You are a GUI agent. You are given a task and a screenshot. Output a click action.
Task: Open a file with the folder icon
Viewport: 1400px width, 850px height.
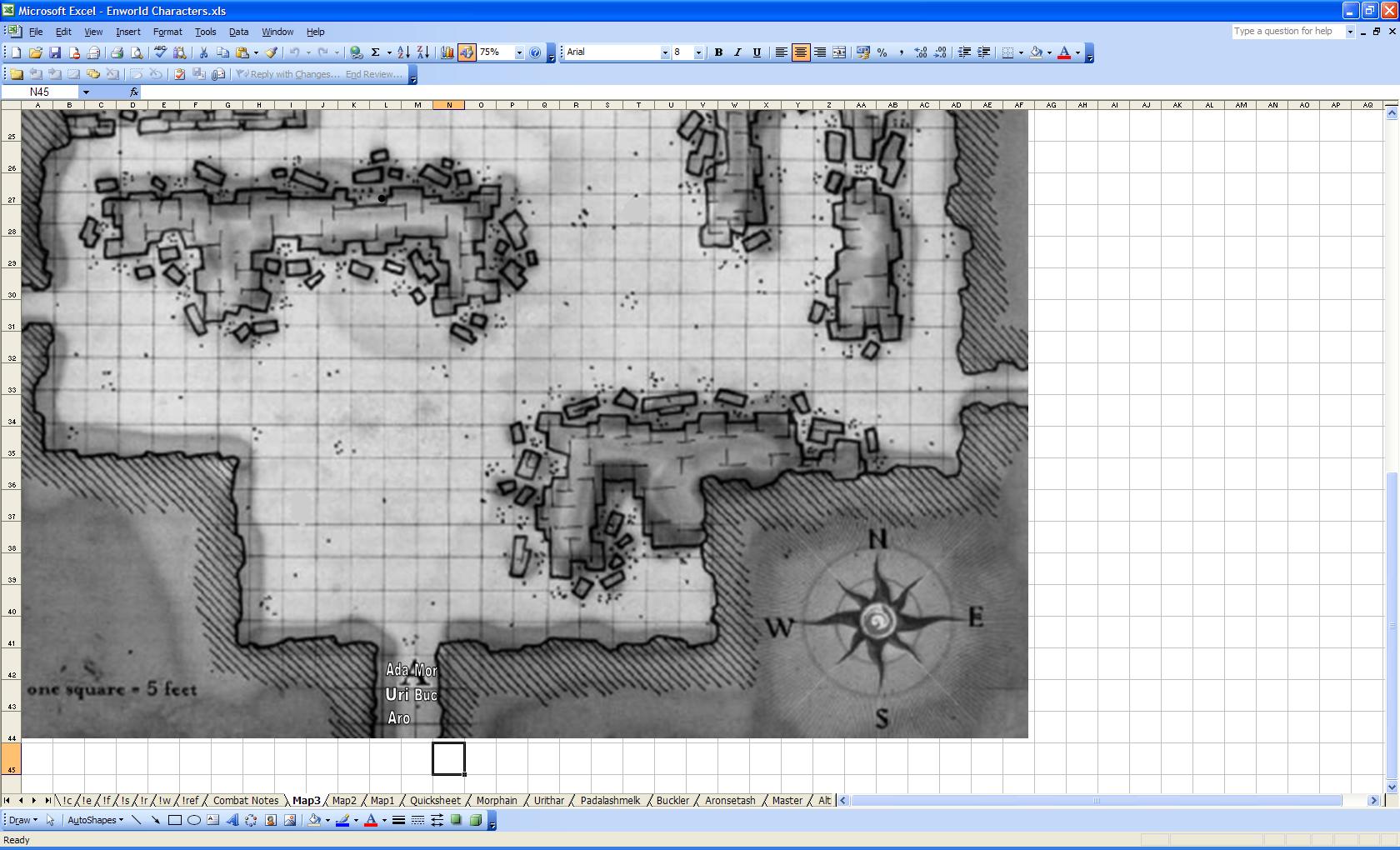click(x=35, y=52)
